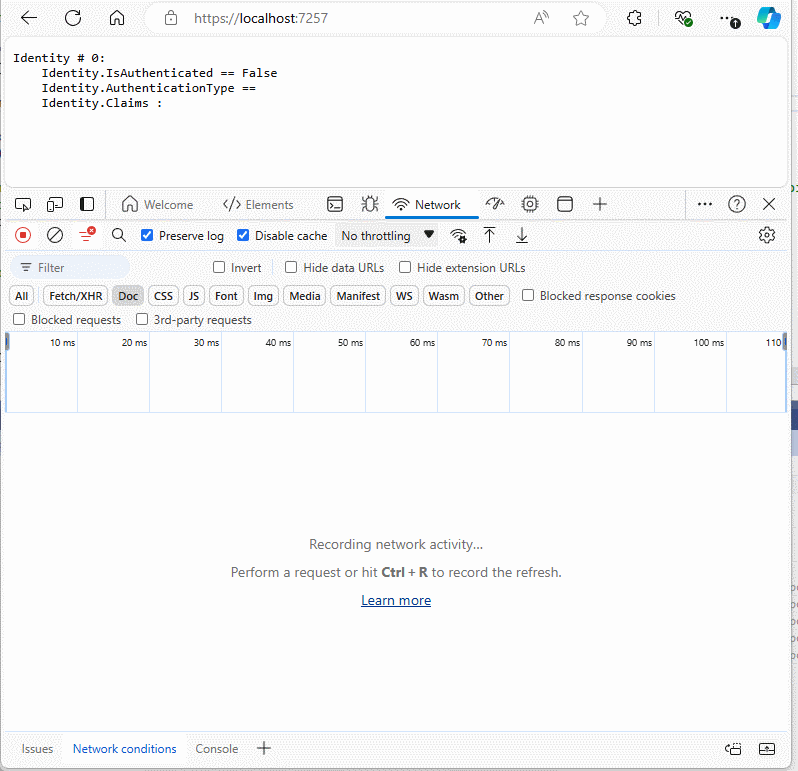Screen dimensions: 798x771
Task: Add more tools with plus icon
Action: click(600, 205)
